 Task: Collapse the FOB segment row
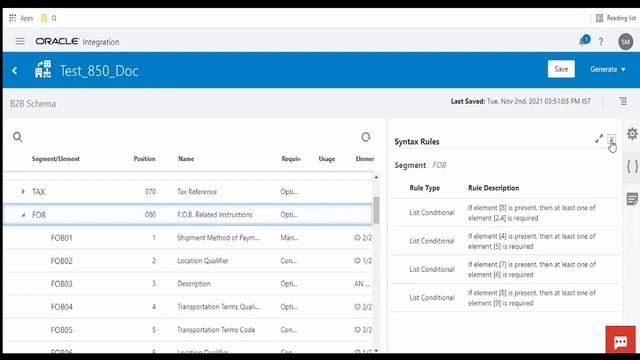click(x=23, y=214)
